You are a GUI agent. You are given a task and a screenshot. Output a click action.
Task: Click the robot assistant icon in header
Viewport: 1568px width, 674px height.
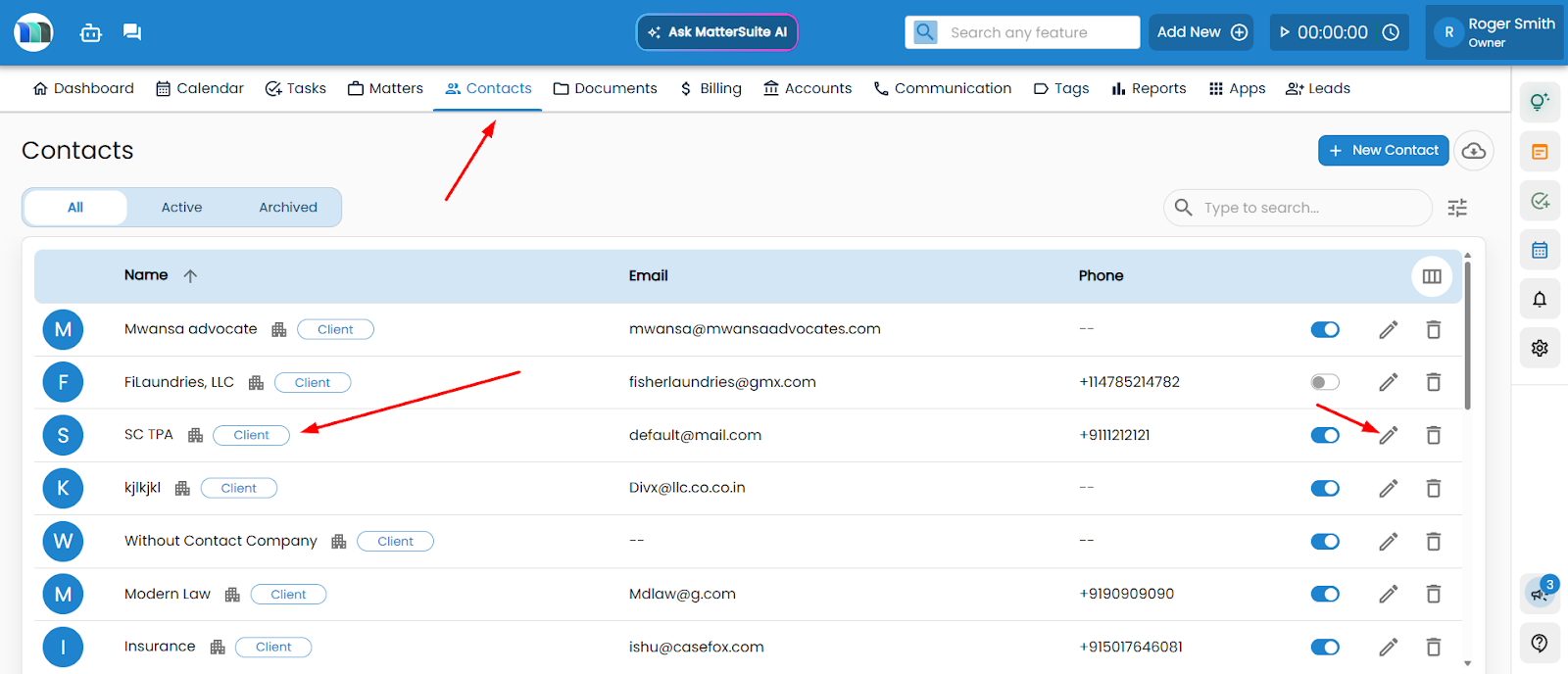[x=91, y=32]
